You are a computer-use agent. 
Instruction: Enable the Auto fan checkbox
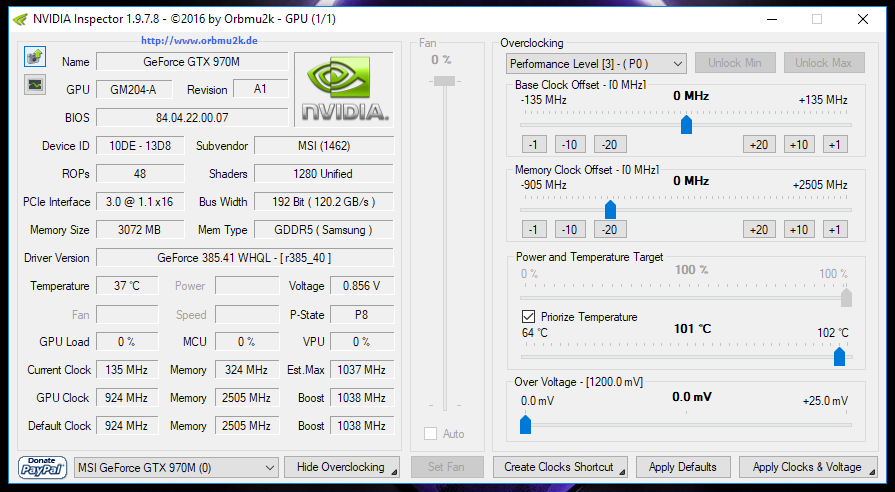click(x=430, y=434)
